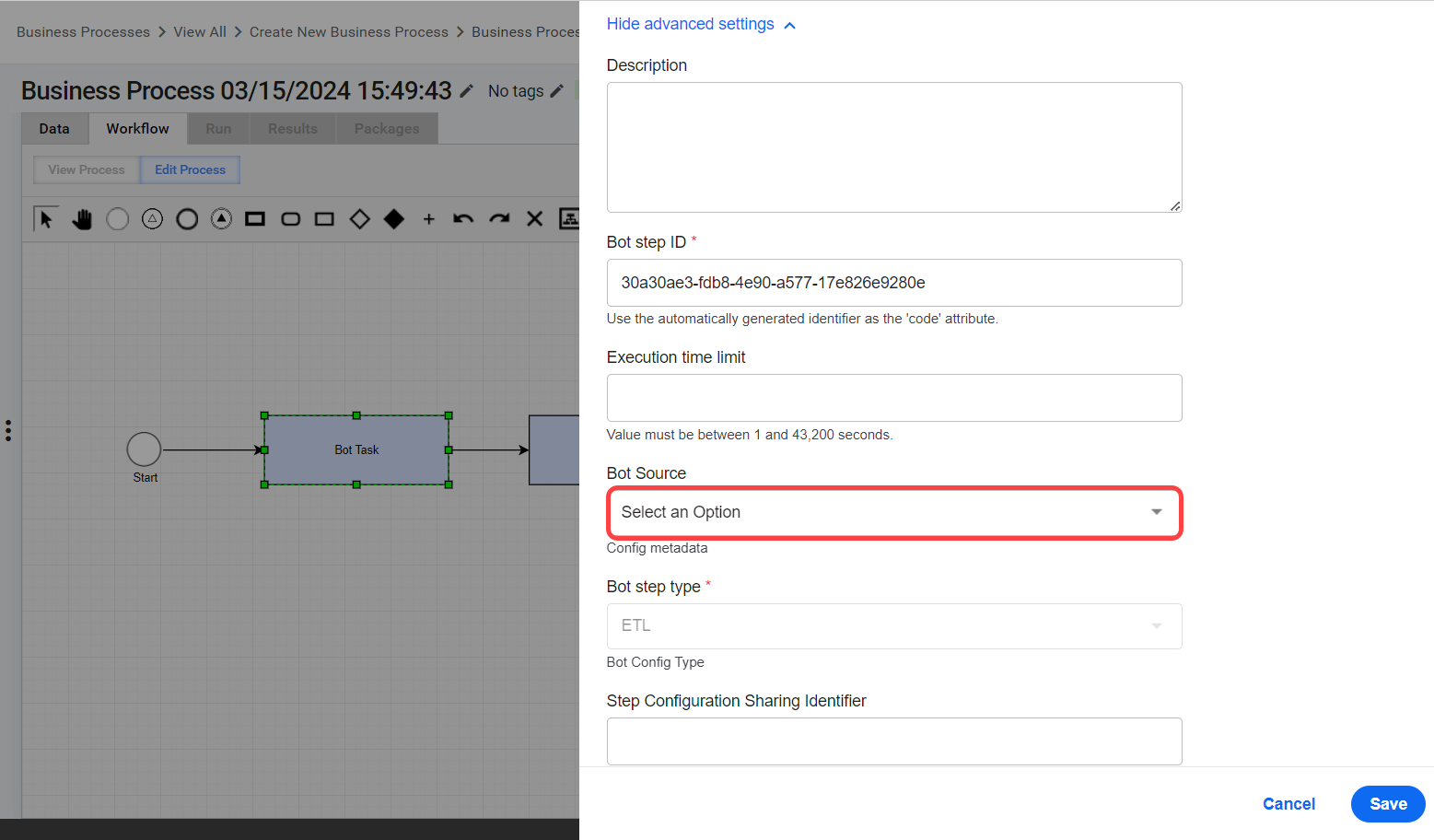
Task: Click the 'Use the automatically generated identifier' hint
Action: tap(802, 319)
